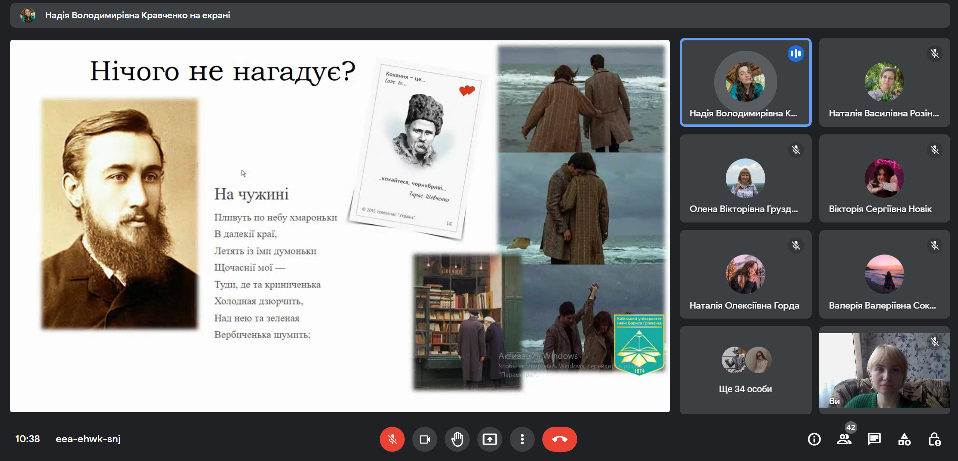Click the meeting code eea-ehwk-snj
Image resolution: width=958 pixels, height=461 pixels.
coord(89,438)
